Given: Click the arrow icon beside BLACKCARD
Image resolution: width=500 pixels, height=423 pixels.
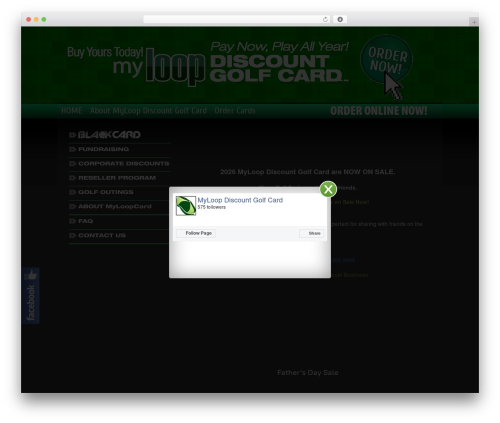Looking at the screenshot, I should pyautogui.click(x=73, y=135).
